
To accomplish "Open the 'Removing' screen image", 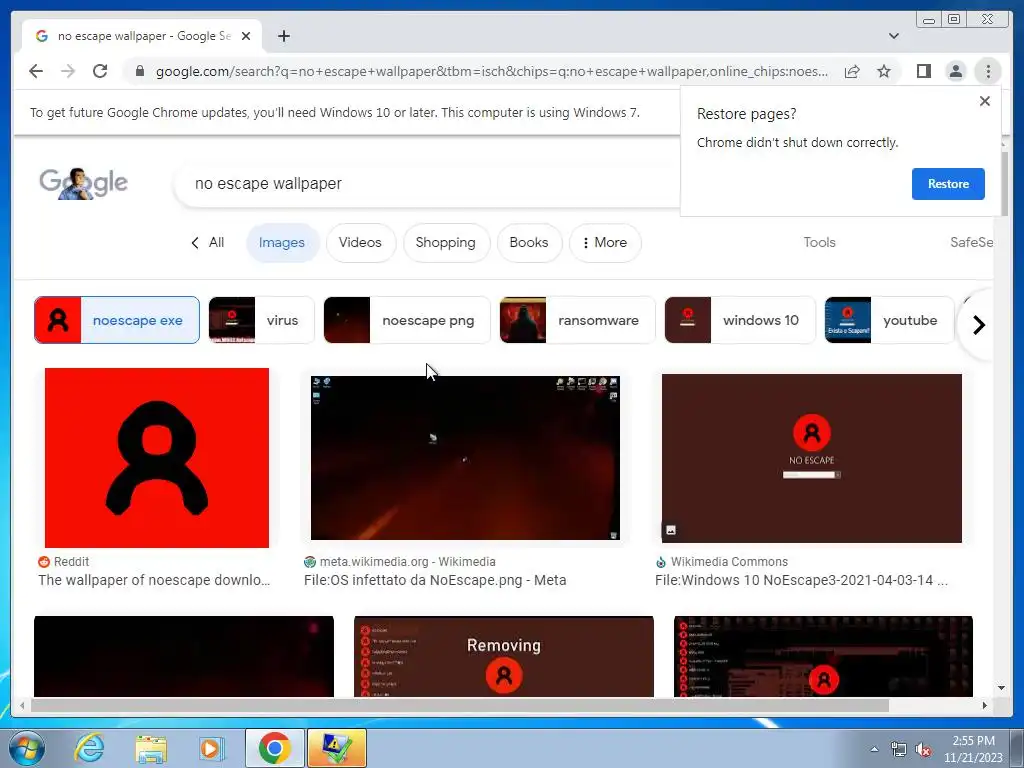I will (x=504, y=656).
